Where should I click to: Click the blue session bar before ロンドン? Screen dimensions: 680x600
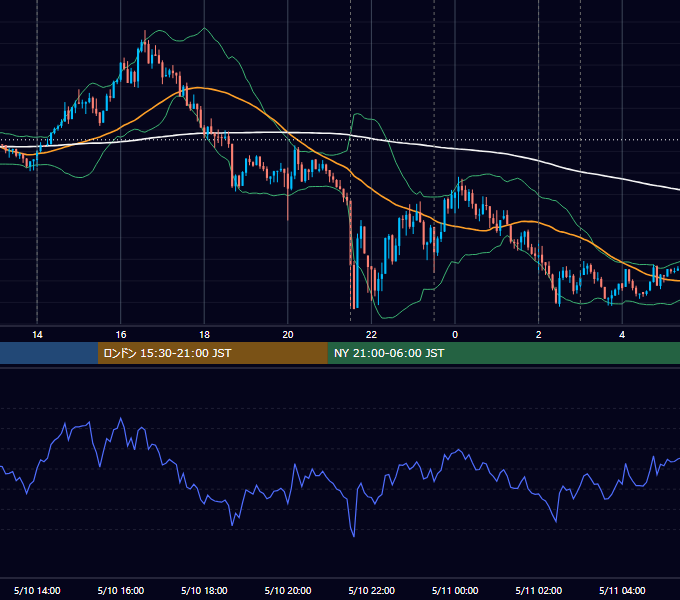(x=49, y=353)
